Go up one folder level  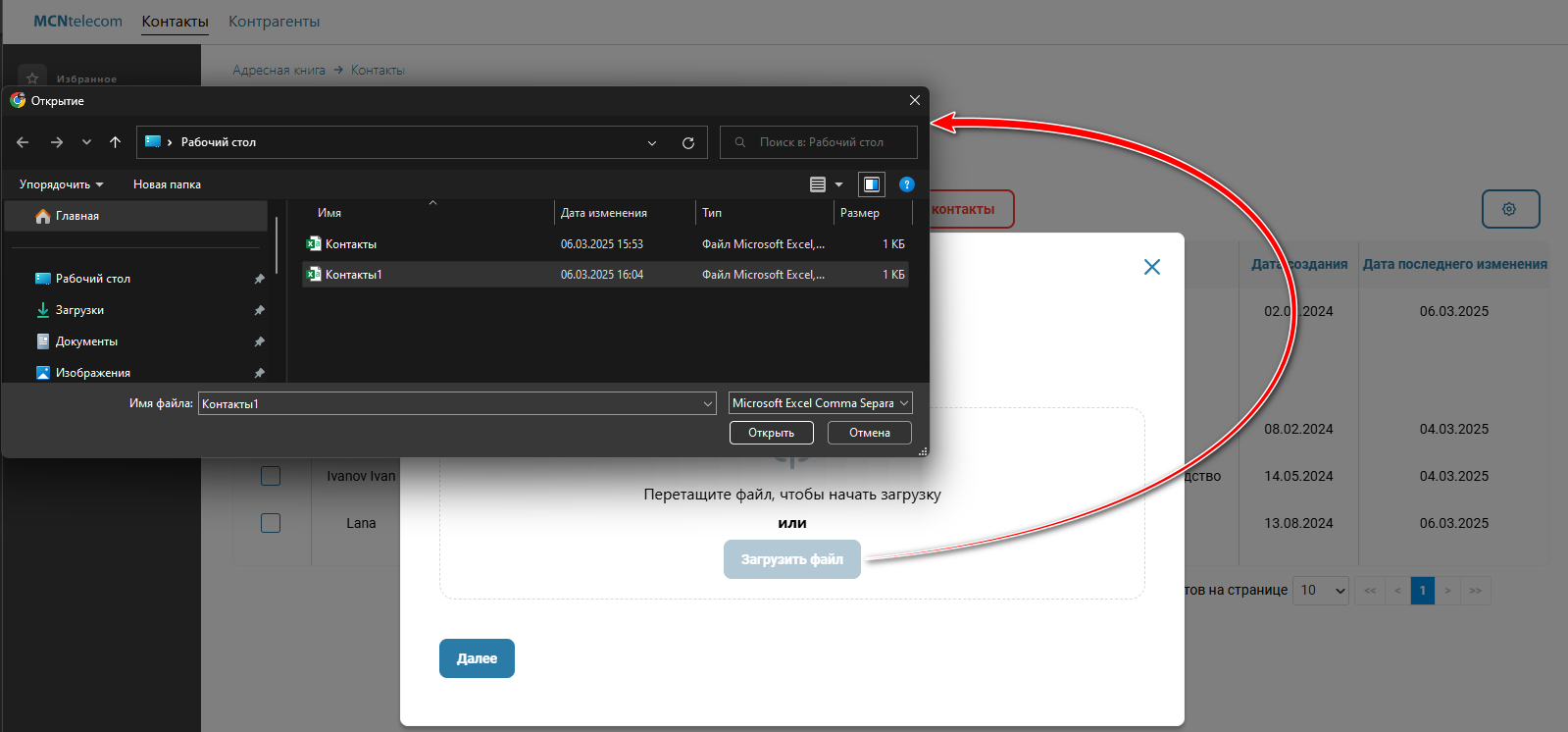click(115, 142)
